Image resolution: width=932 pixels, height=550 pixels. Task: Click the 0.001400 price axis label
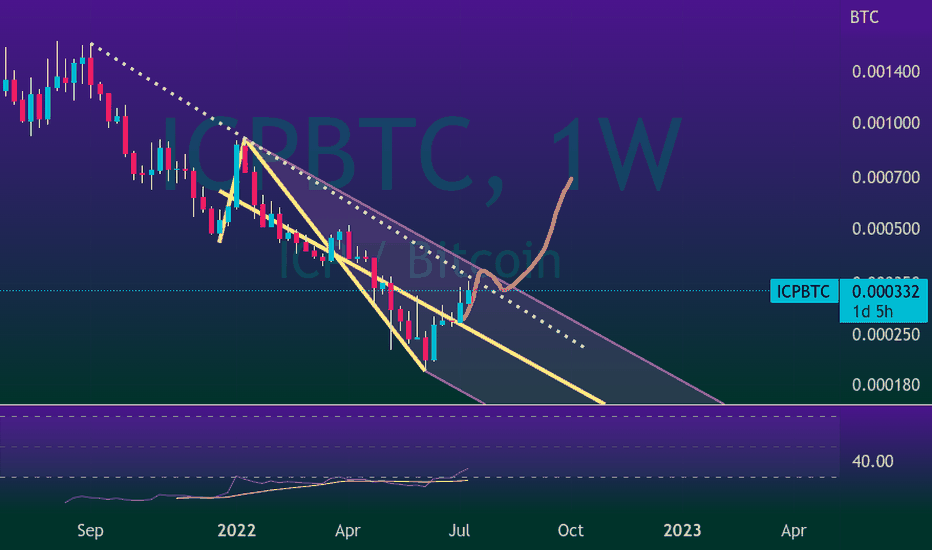point(886,72)
